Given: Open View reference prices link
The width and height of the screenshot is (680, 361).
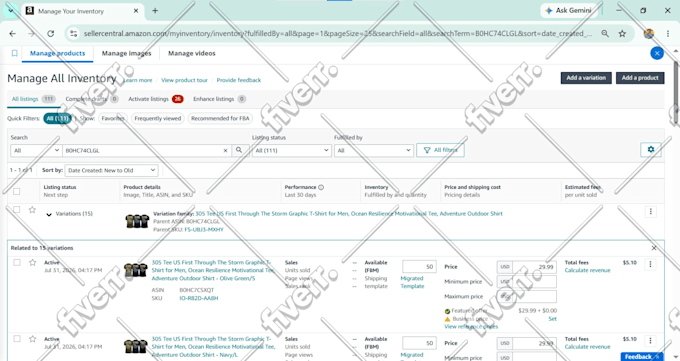Looking at the screenshot, I should pos(471,327).
